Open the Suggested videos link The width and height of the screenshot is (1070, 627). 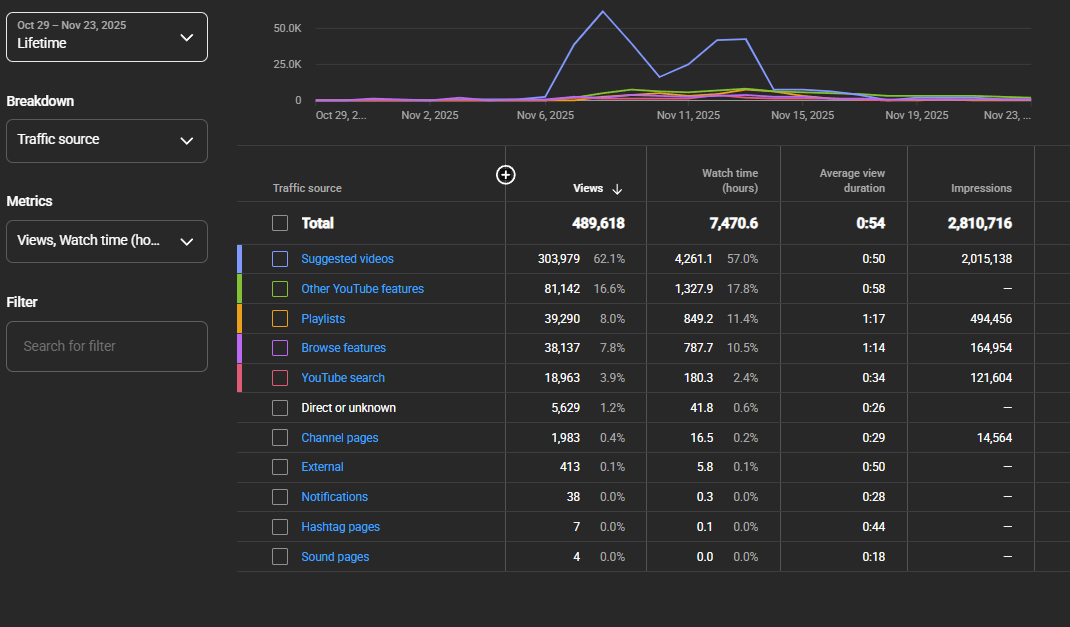[347, 259]
